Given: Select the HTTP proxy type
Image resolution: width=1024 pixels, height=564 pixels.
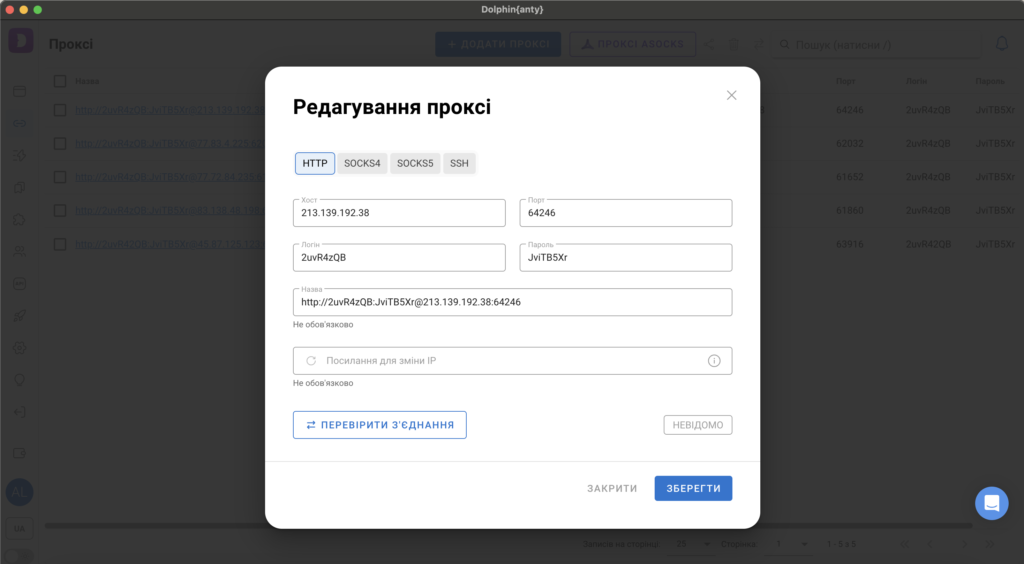Looking at the screenshot, I should (x=315, y=163).
